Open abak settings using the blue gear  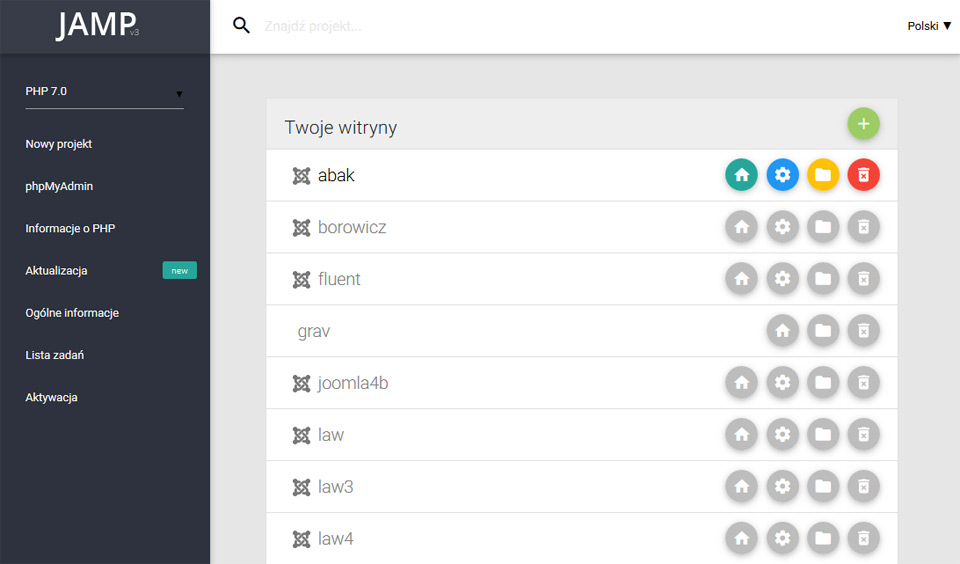click(x=782, y=175)
